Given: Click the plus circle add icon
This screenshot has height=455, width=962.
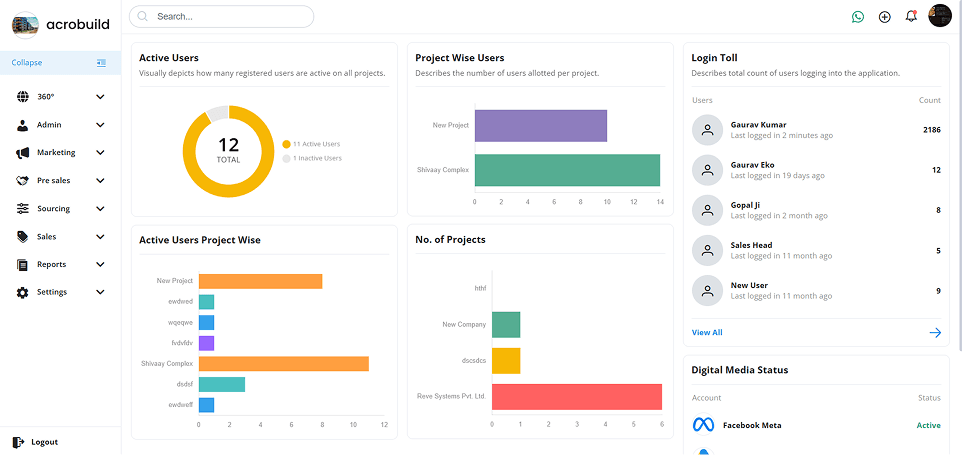Looking at the screenshot, I should 884,17.
